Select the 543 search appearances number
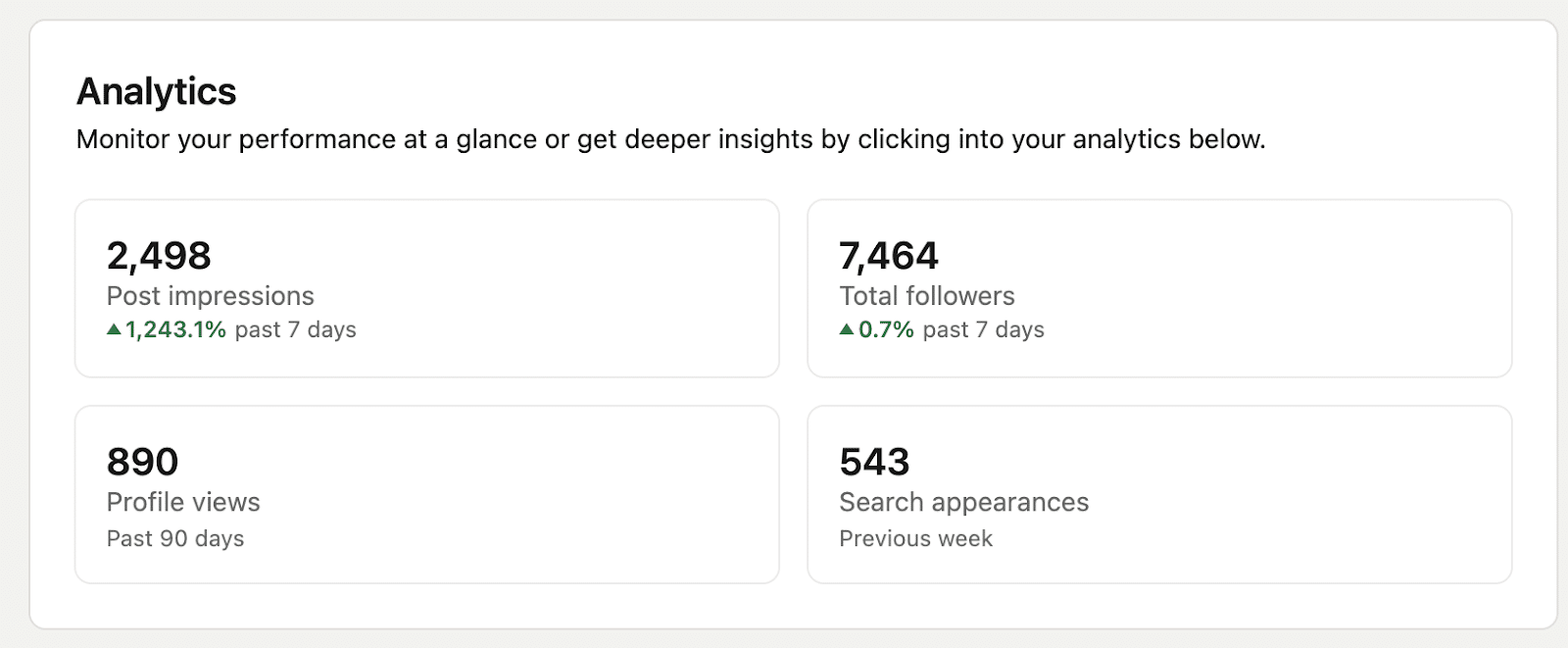1568x648 pixels. coord(874,462)
